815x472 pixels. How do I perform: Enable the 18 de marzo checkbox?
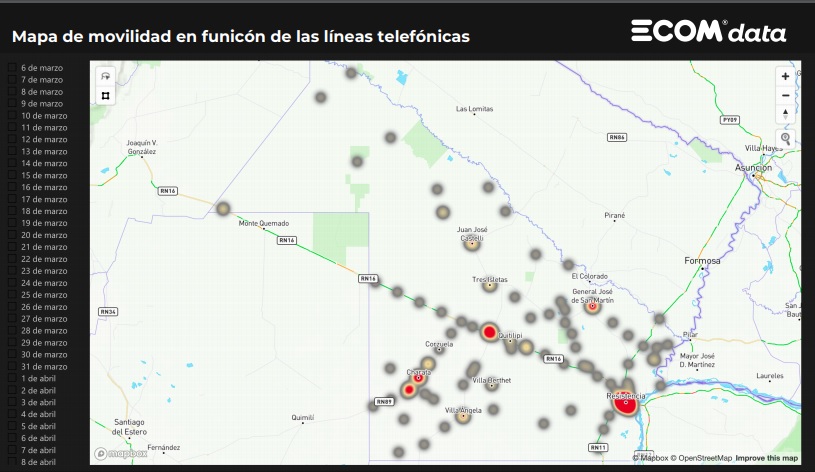(12, 211)
